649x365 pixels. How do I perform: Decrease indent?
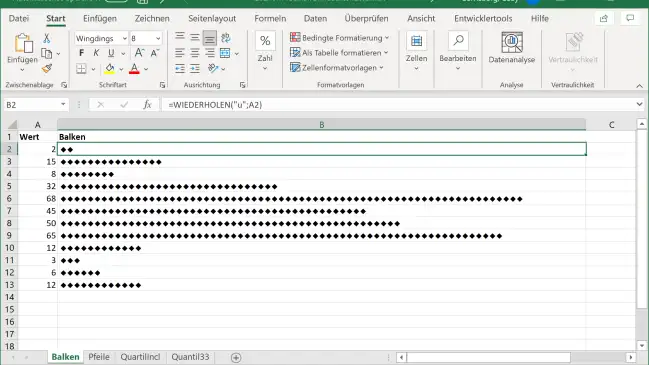click(180, 68)
